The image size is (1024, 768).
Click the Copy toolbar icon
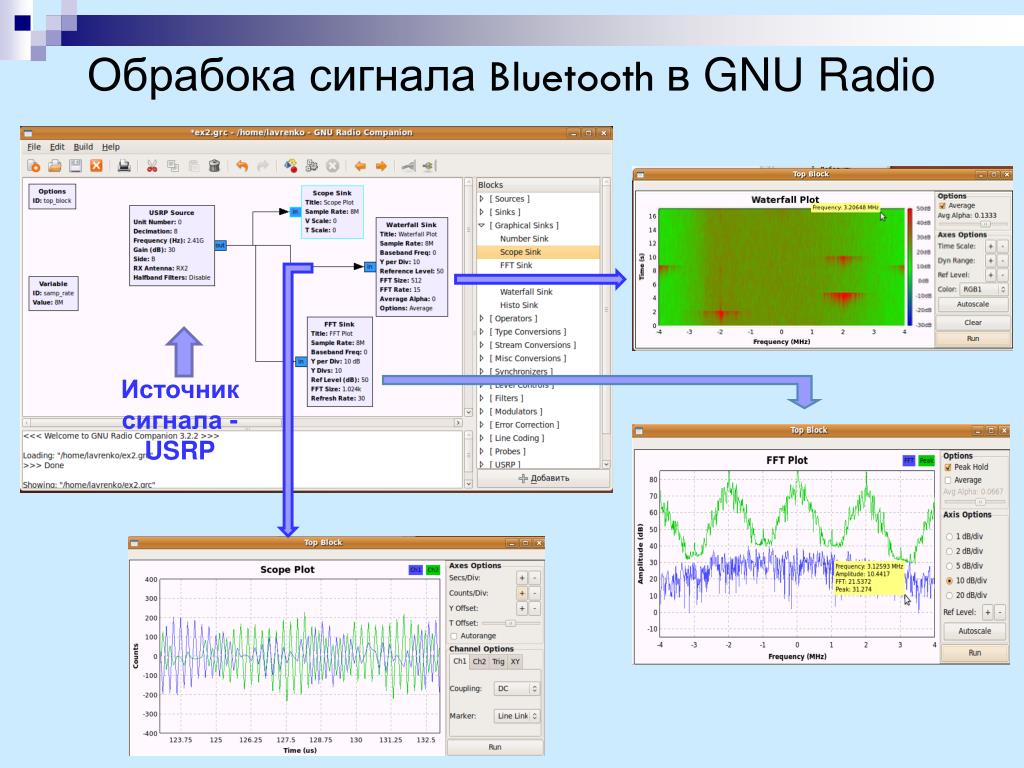pos(172,166)
